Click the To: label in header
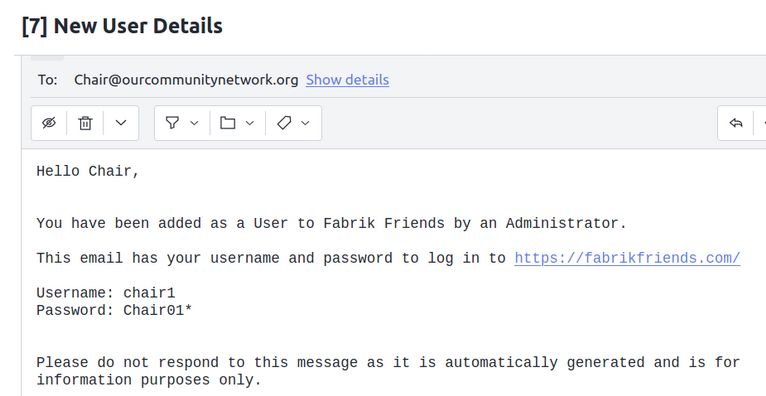Screen dimensions: 766x396 coord(47,80)
